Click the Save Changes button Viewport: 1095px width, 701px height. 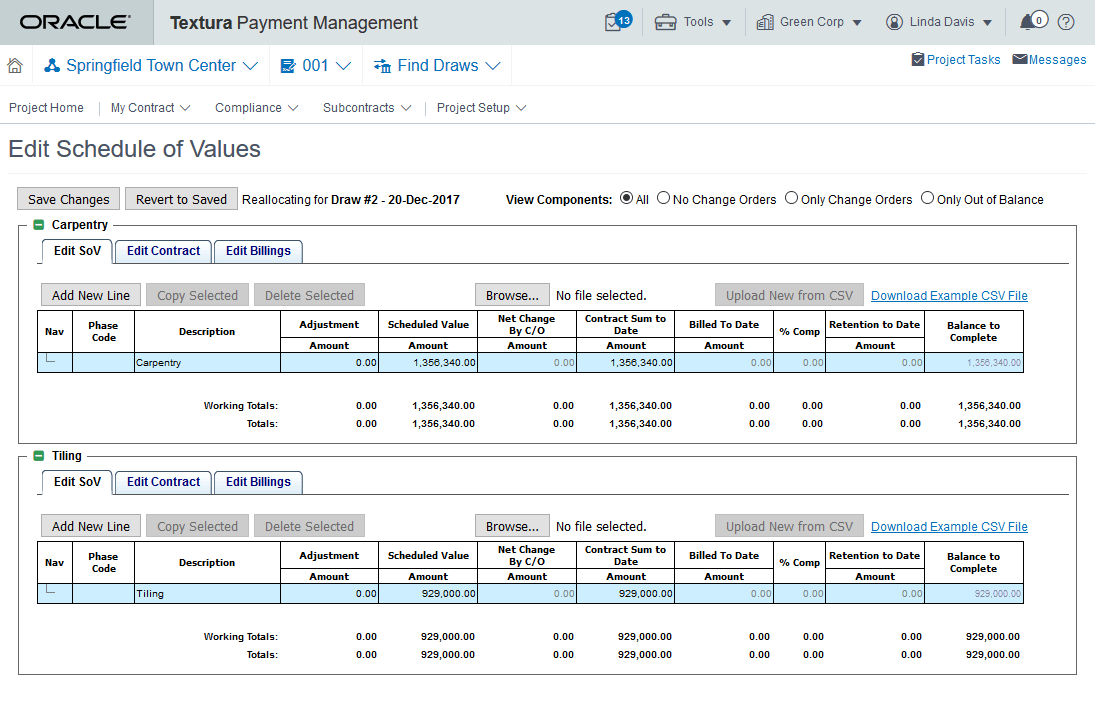point(68,199)
